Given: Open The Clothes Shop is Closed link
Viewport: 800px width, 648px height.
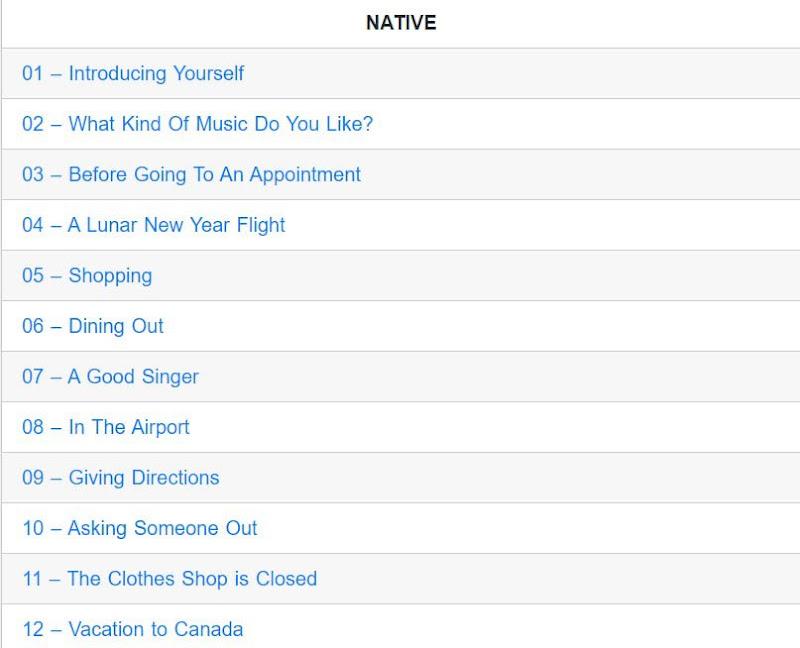Looking at the screenshot, I should (x=169, y=579).
